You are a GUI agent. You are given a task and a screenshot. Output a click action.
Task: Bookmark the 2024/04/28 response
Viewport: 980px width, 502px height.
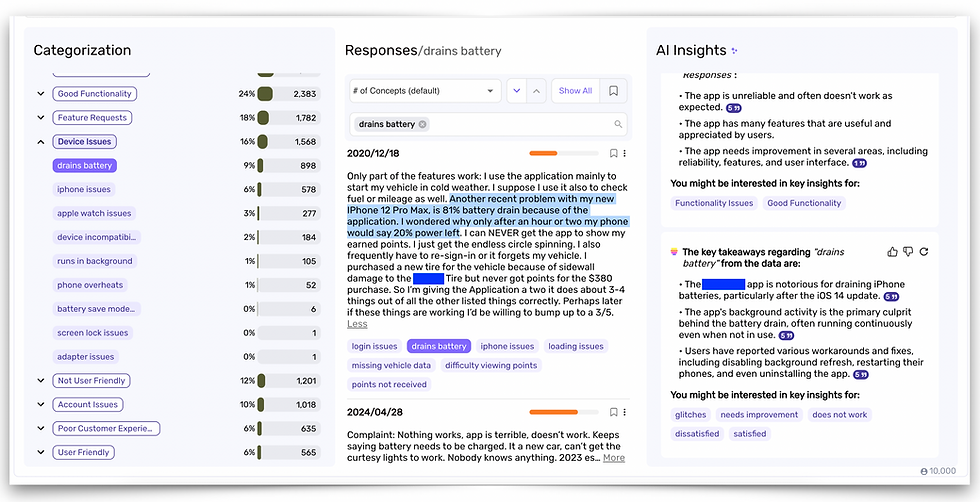(x=613, y=412)
